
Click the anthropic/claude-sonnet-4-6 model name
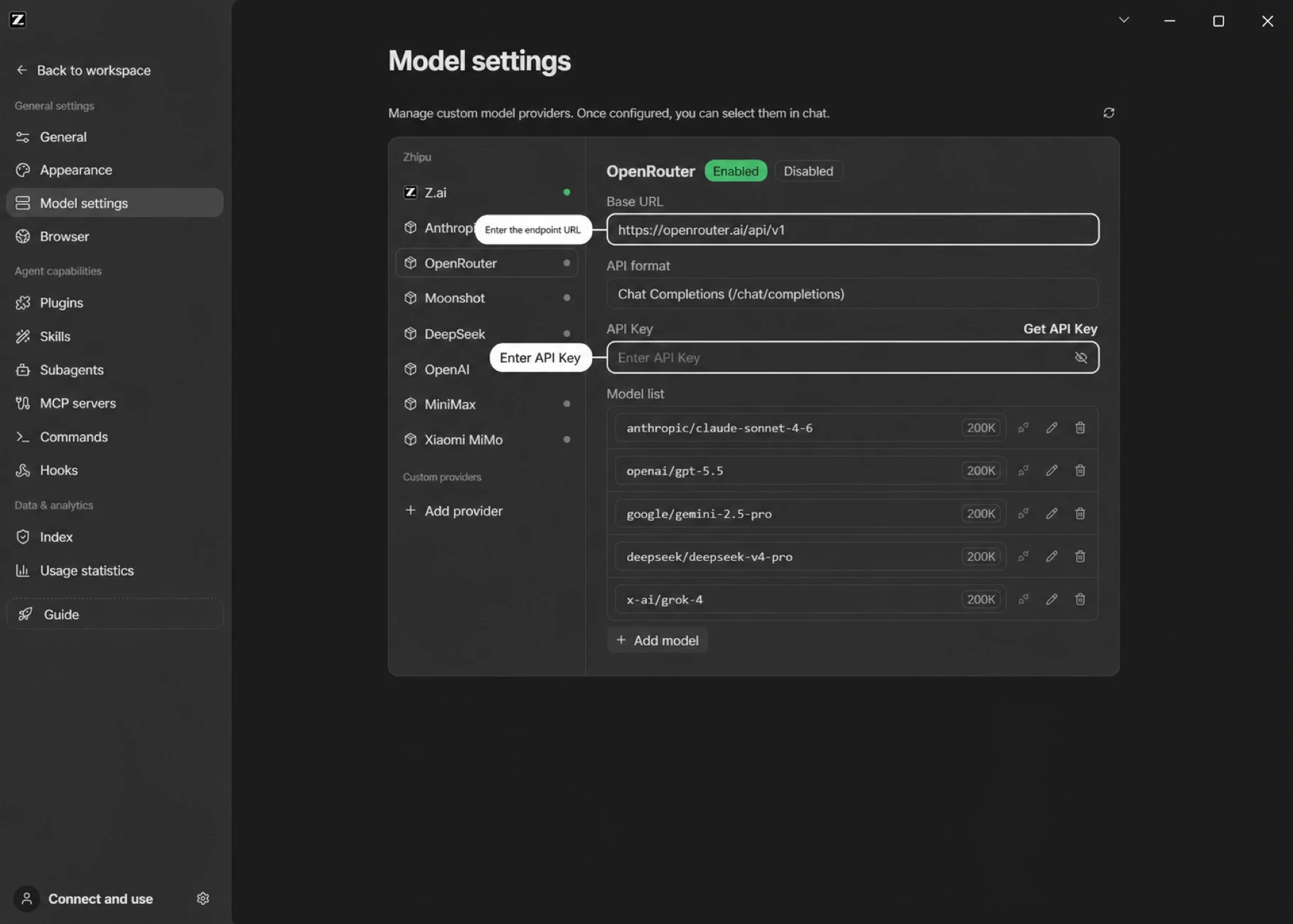[x=719, y=428]
